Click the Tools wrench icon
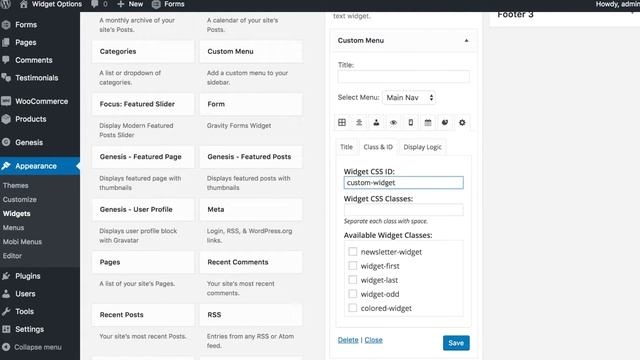This screenshot has width=640, height=360. tap(6, 311)
